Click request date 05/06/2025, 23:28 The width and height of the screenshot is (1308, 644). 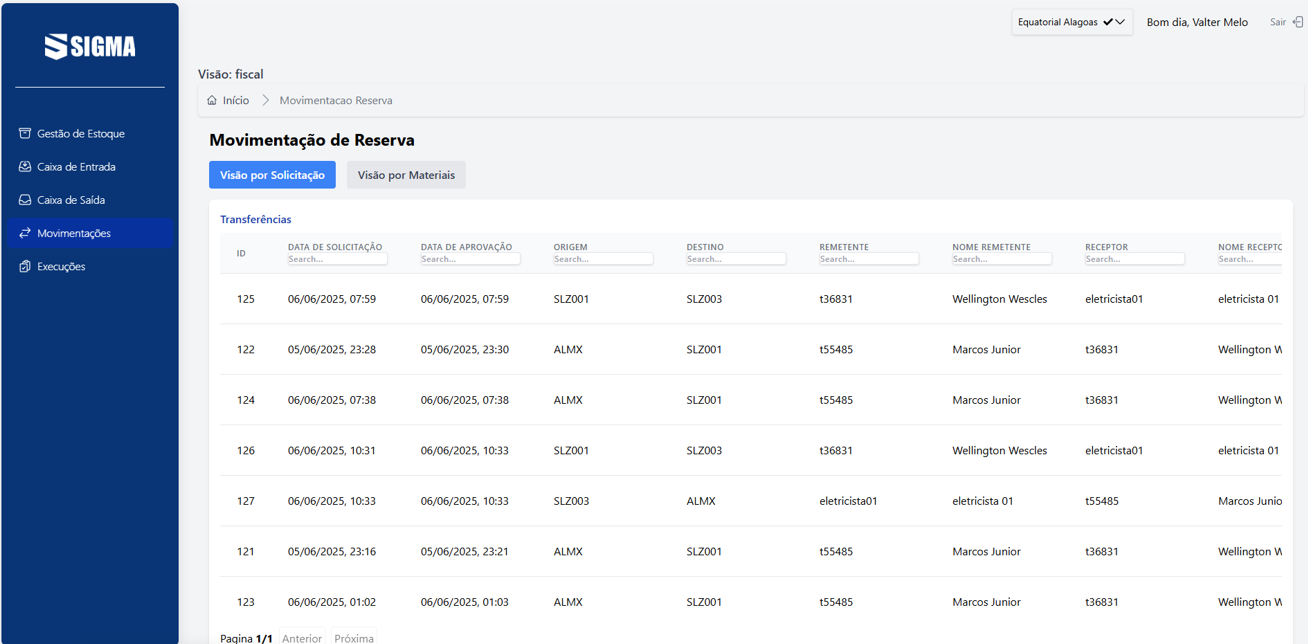[332, 349]
